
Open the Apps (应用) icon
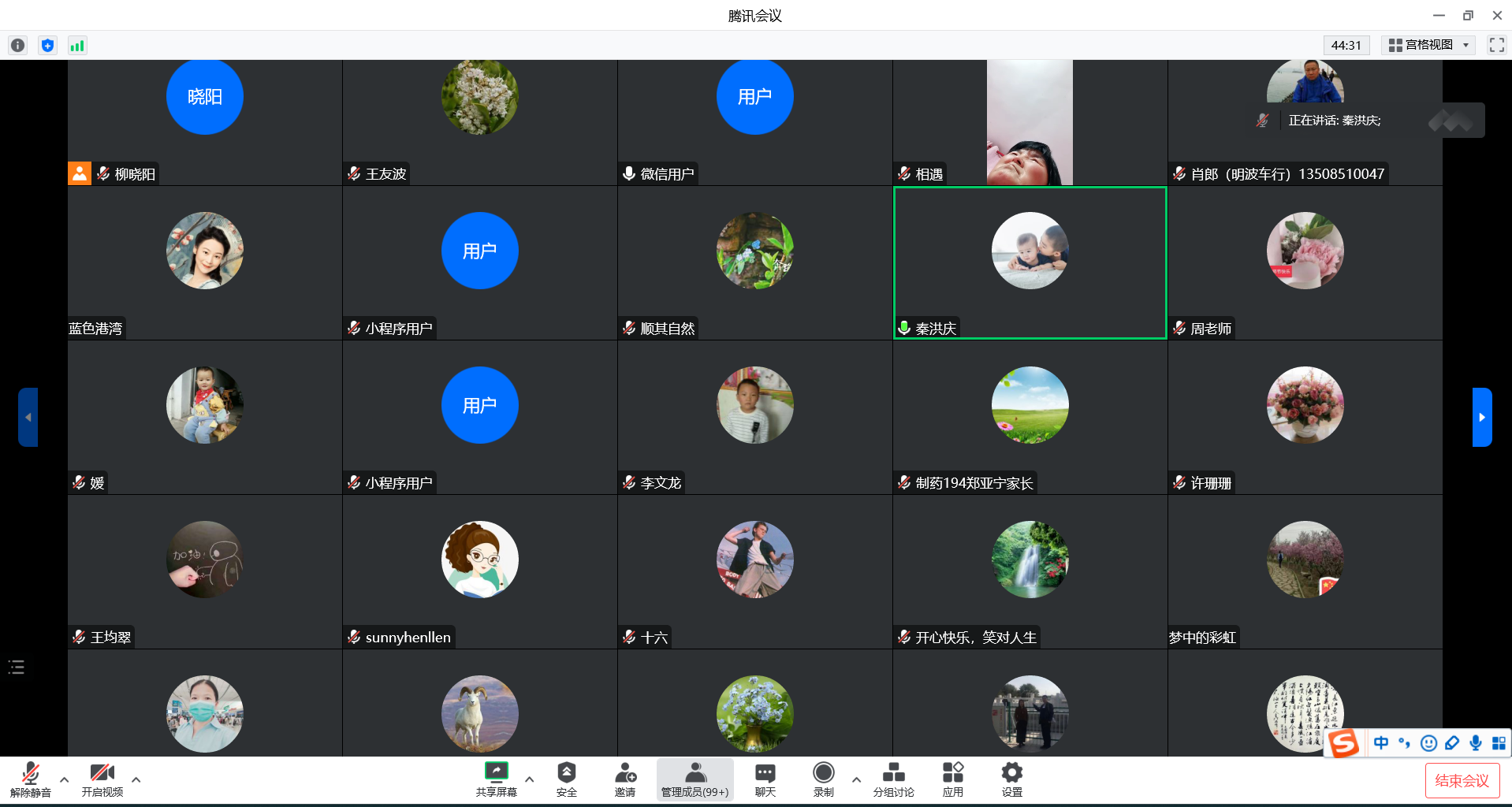tap(952, 779)
